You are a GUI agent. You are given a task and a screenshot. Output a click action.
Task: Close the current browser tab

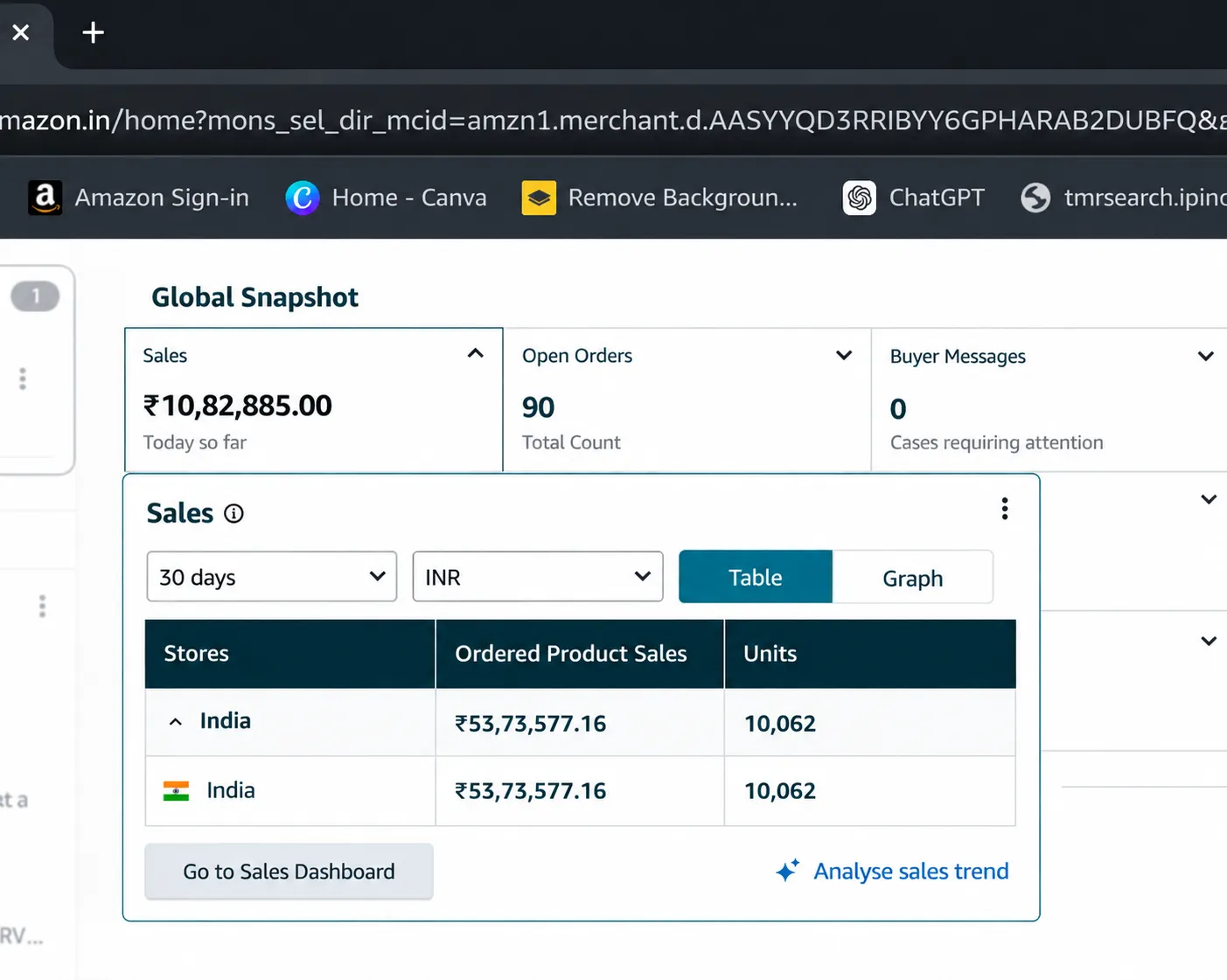point(21,33)
